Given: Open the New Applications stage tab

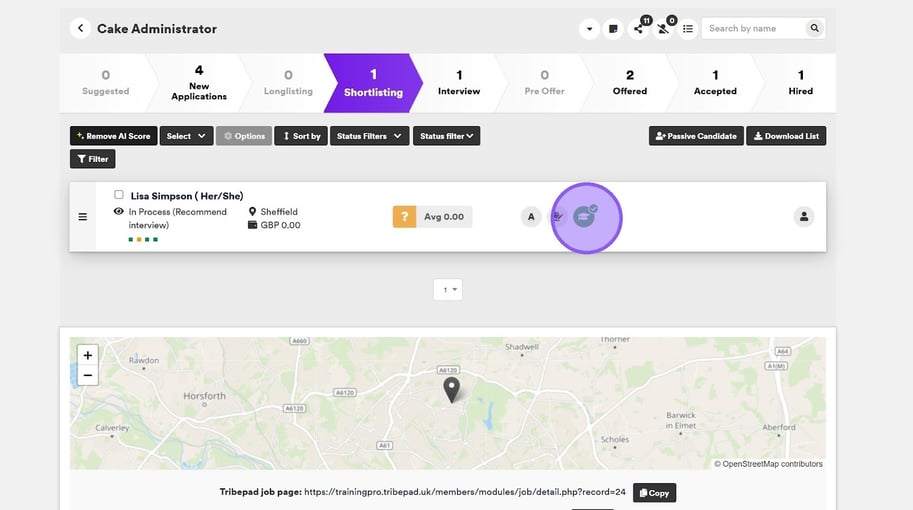Looking at the screenshot, I should (199, 82).
